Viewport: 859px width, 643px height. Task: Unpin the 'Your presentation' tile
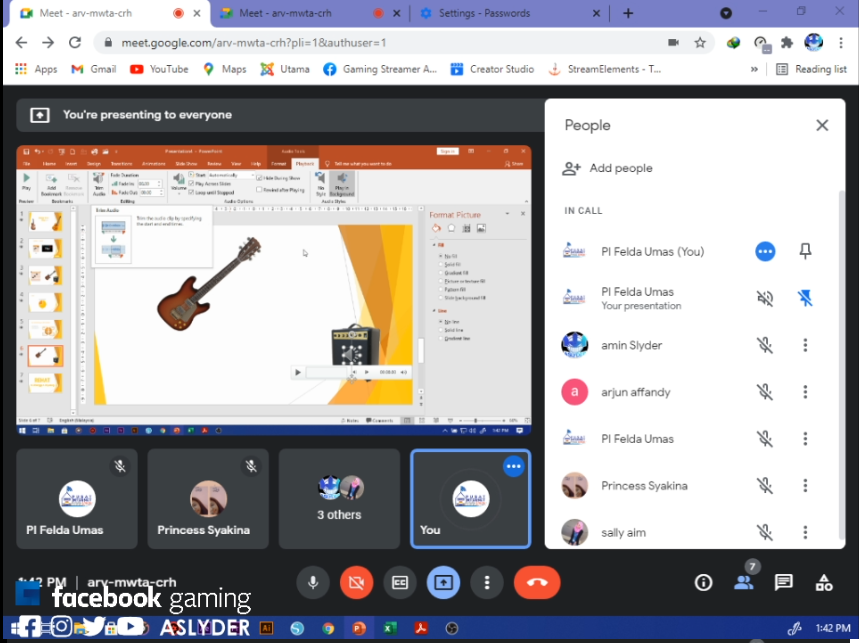pos(805,298)
